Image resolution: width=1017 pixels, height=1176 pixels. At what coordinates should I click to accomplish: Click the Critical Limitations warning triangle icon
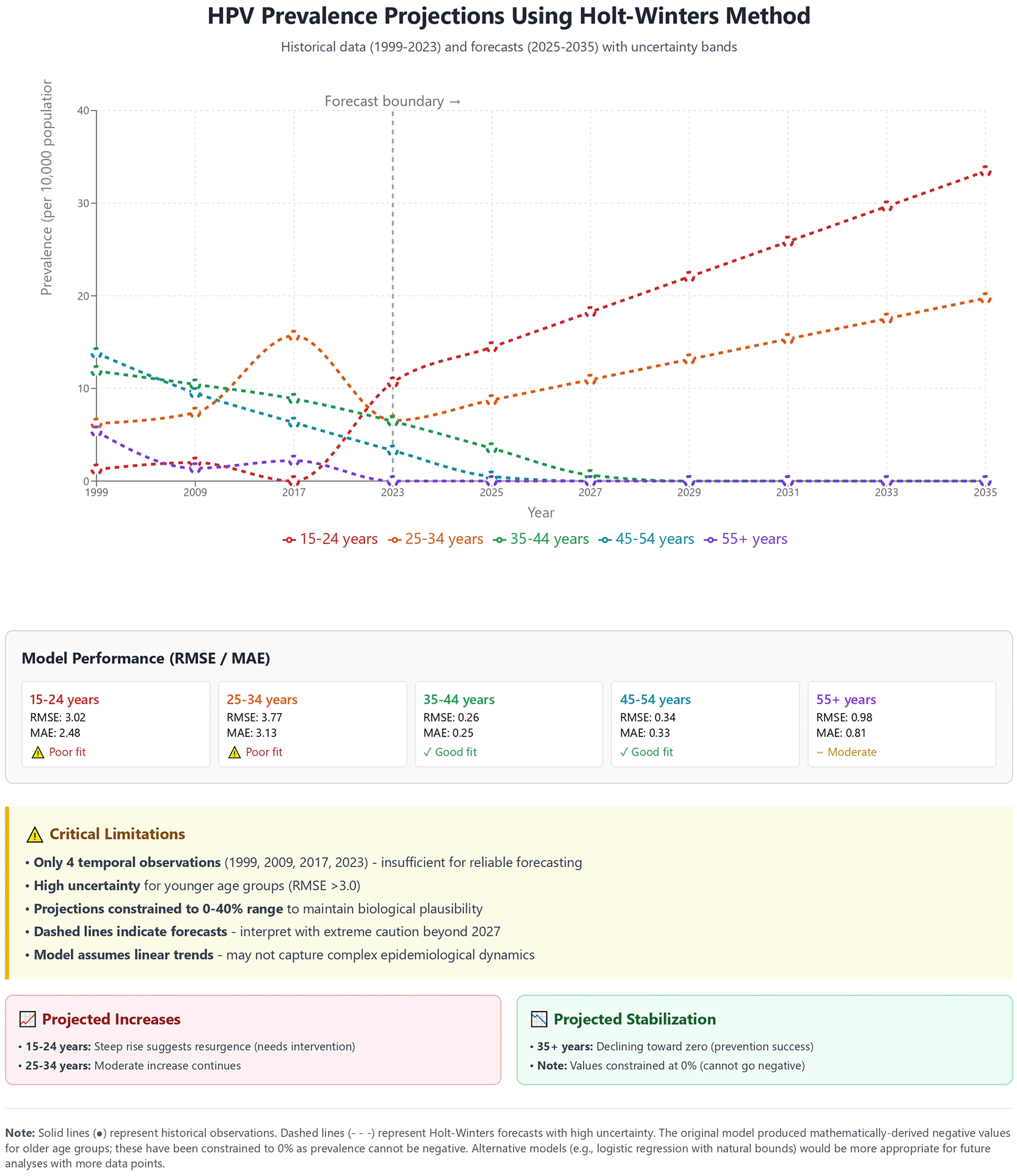tap(35, 835)
